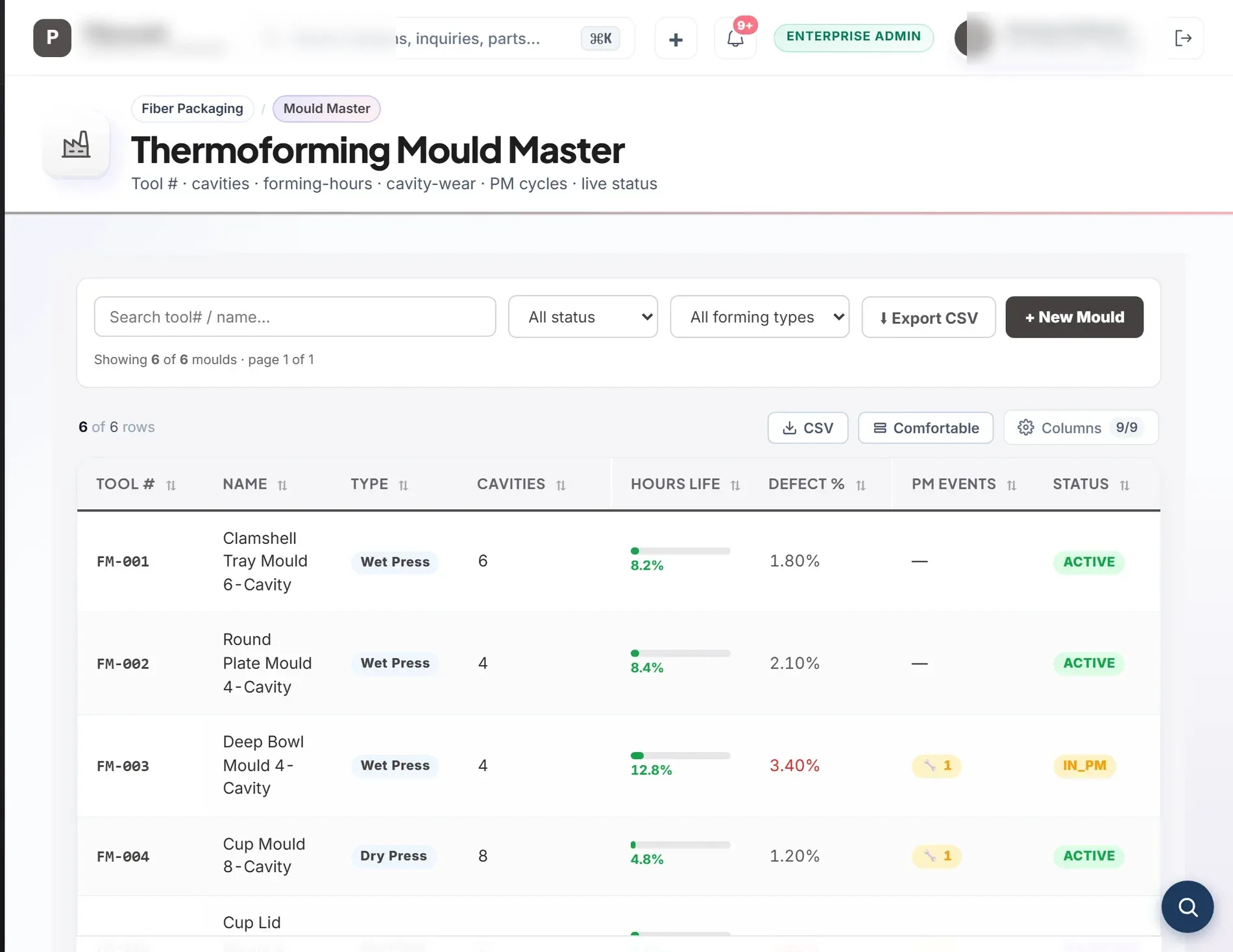
Task: Select Deep Bowl Mould 4-Cavity name
Action: 263,765
